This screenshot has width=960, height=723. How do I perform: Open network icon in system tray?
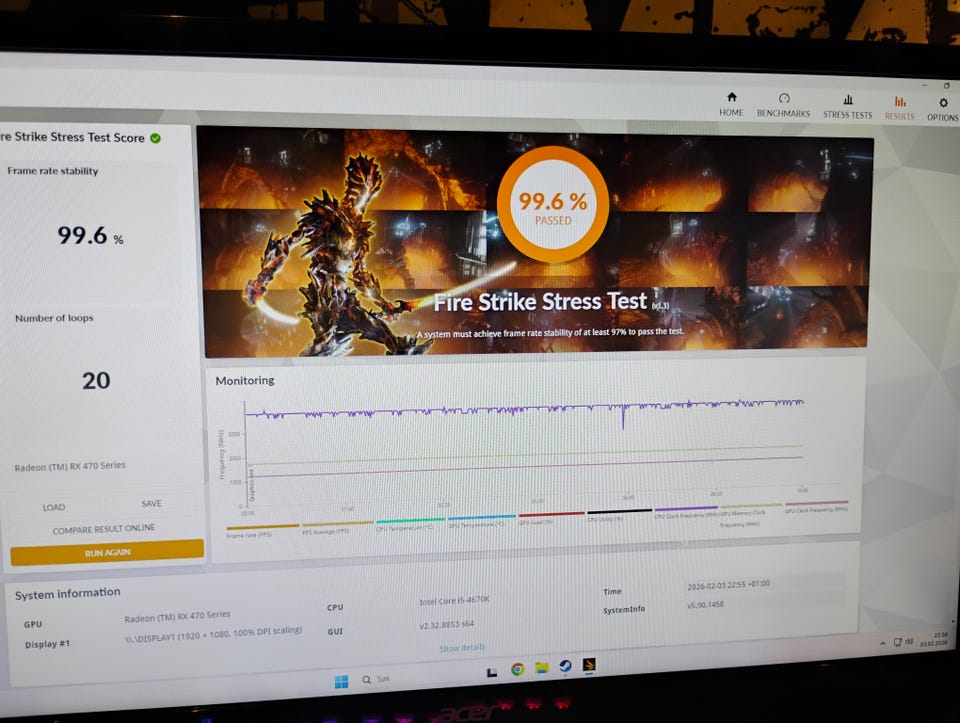[898, 642]
